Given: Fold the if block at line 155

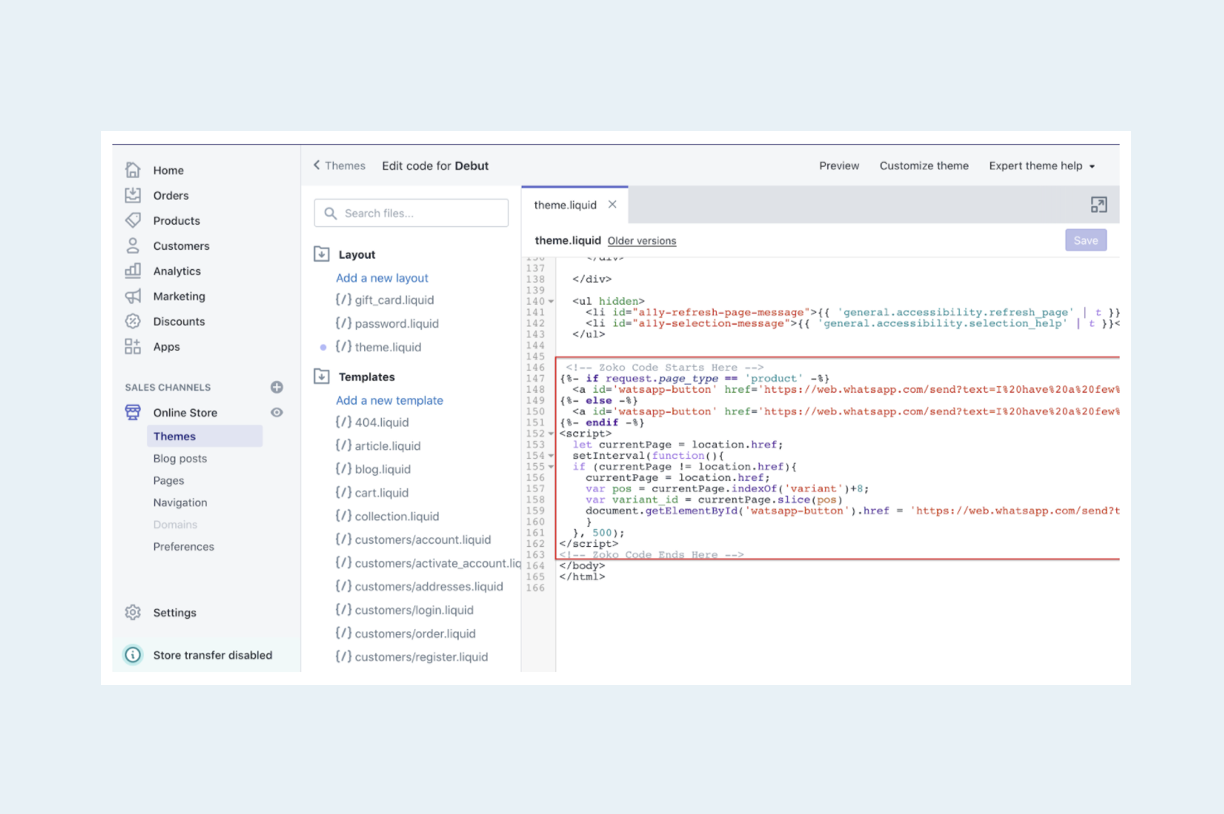Looking at the screenshot, I should [551, 467].
